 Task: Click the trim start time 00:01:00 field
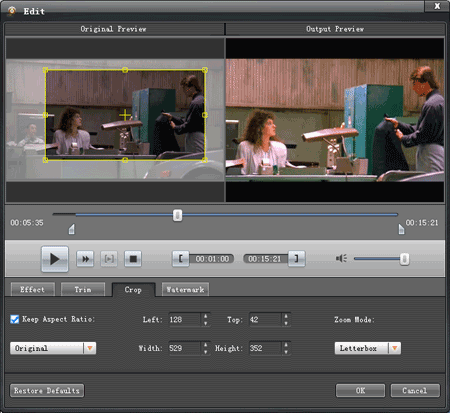212,259
